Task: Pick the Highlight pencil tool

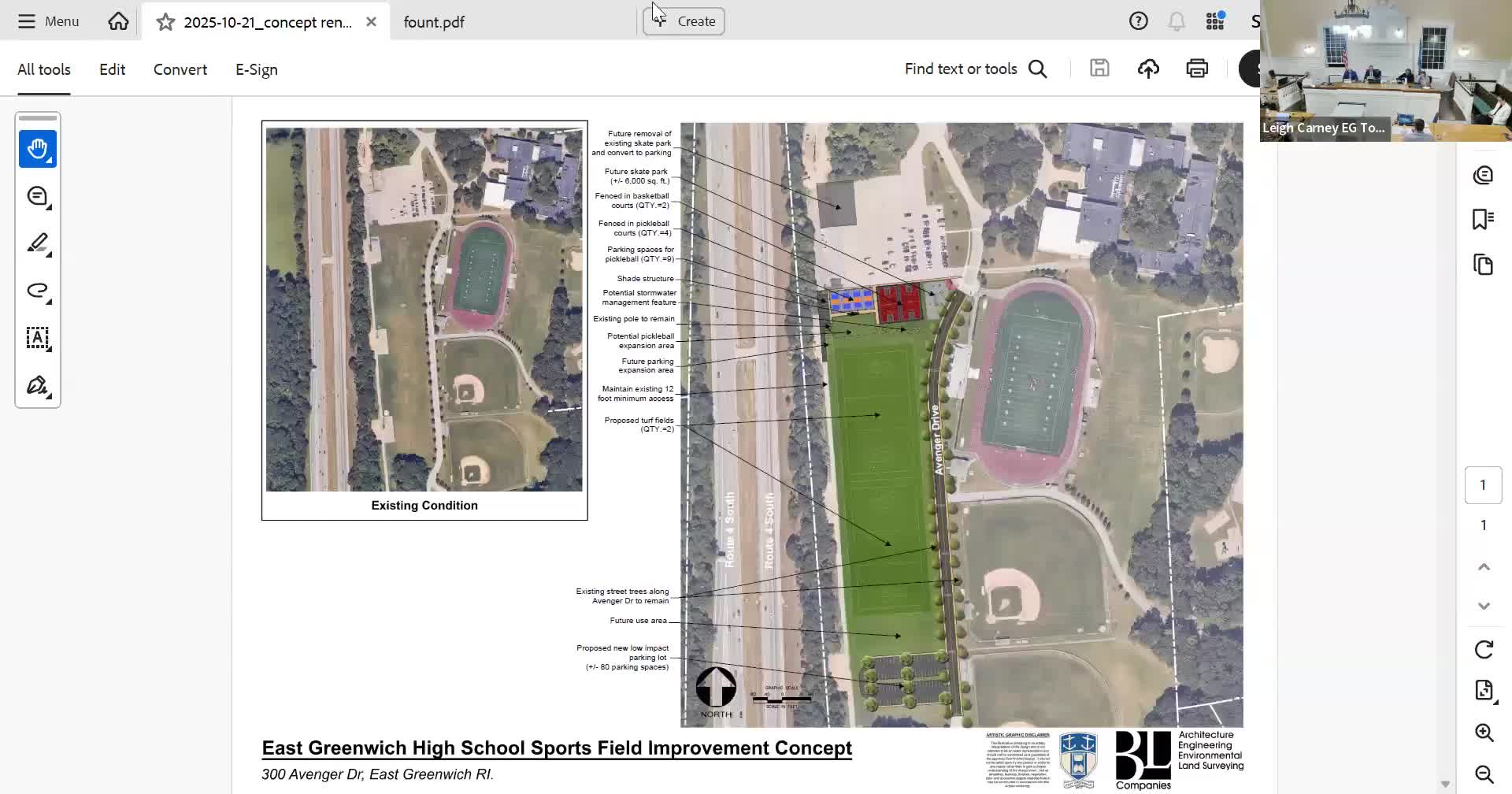Action: tap(38, 243)
